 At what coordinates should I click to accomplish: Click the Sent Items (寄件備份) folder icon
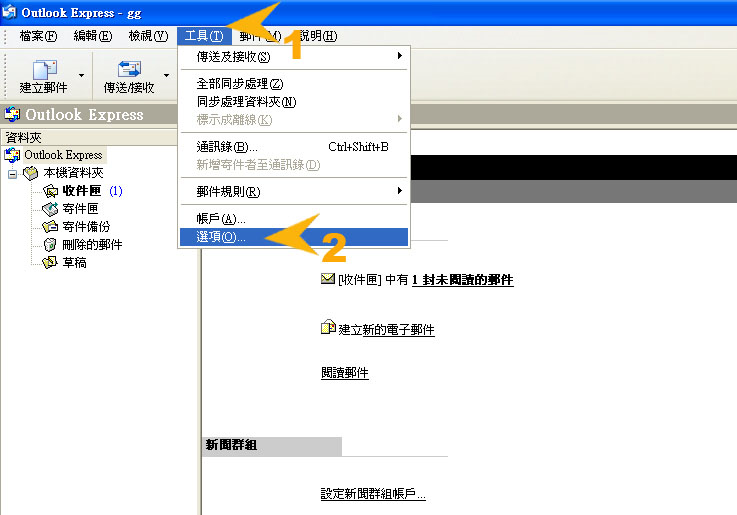[x=50, y=226]
